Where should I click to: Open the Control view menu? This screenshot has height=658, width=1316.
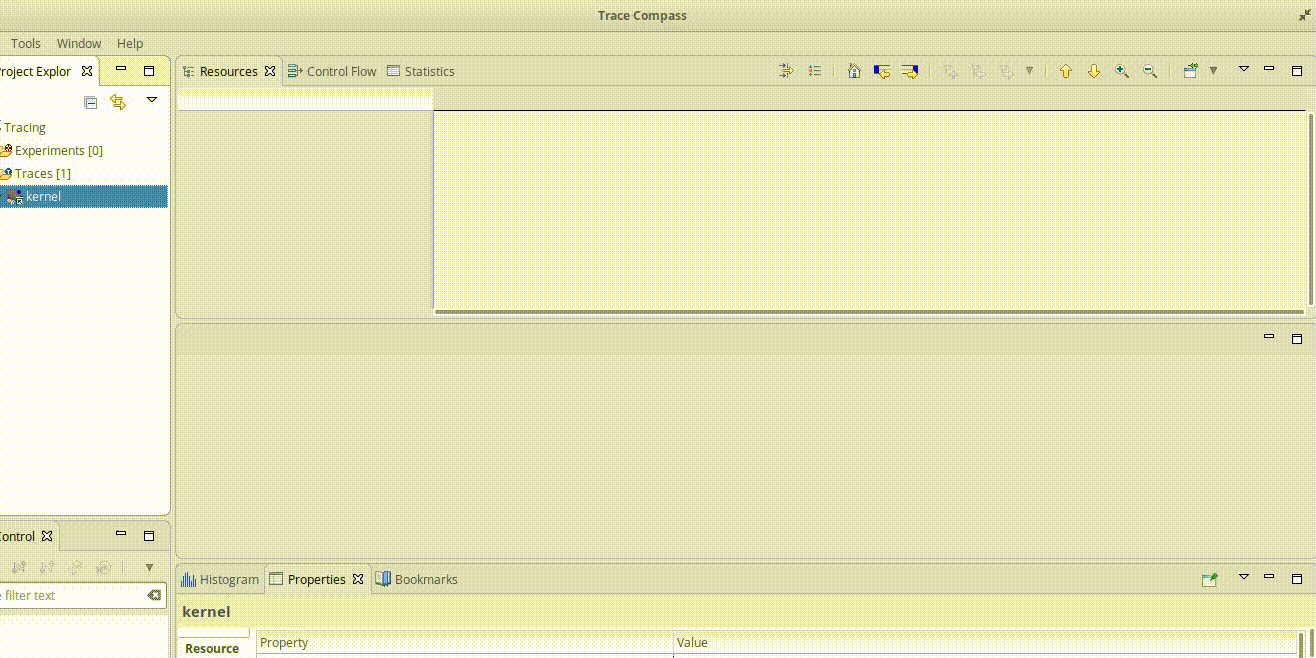149,567
